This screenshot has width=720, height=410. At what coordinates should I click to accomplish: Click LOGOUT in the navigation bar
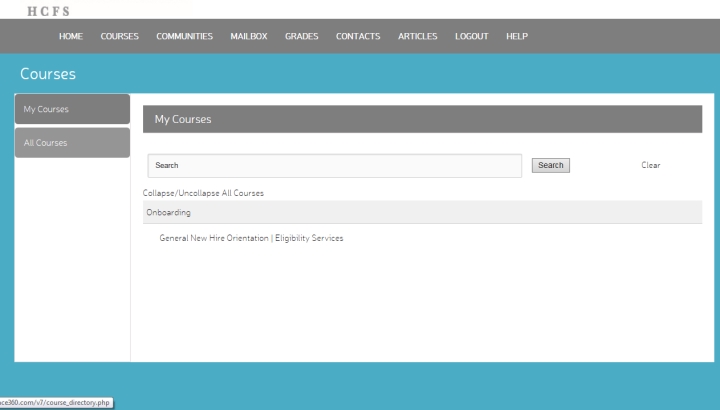(472, 37)
